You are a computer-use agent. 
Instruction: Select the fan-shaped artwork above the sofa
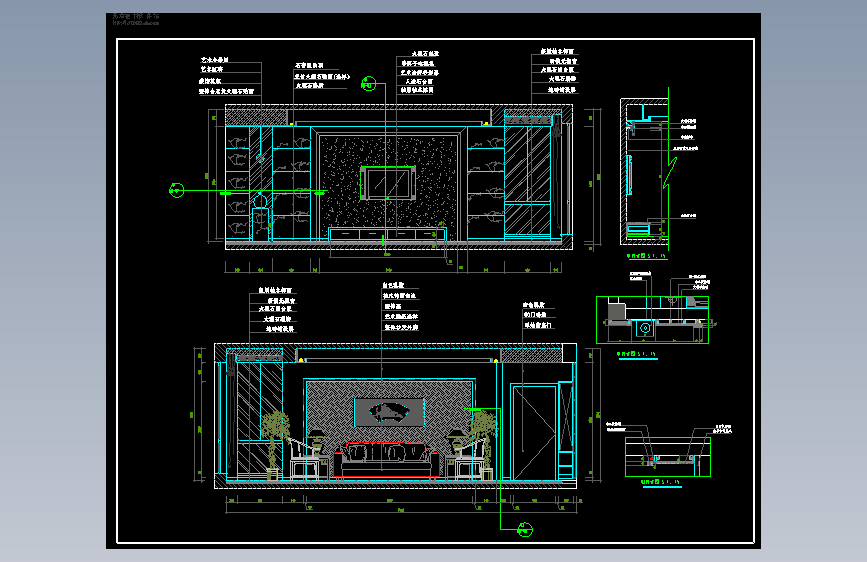pos(389,412)
